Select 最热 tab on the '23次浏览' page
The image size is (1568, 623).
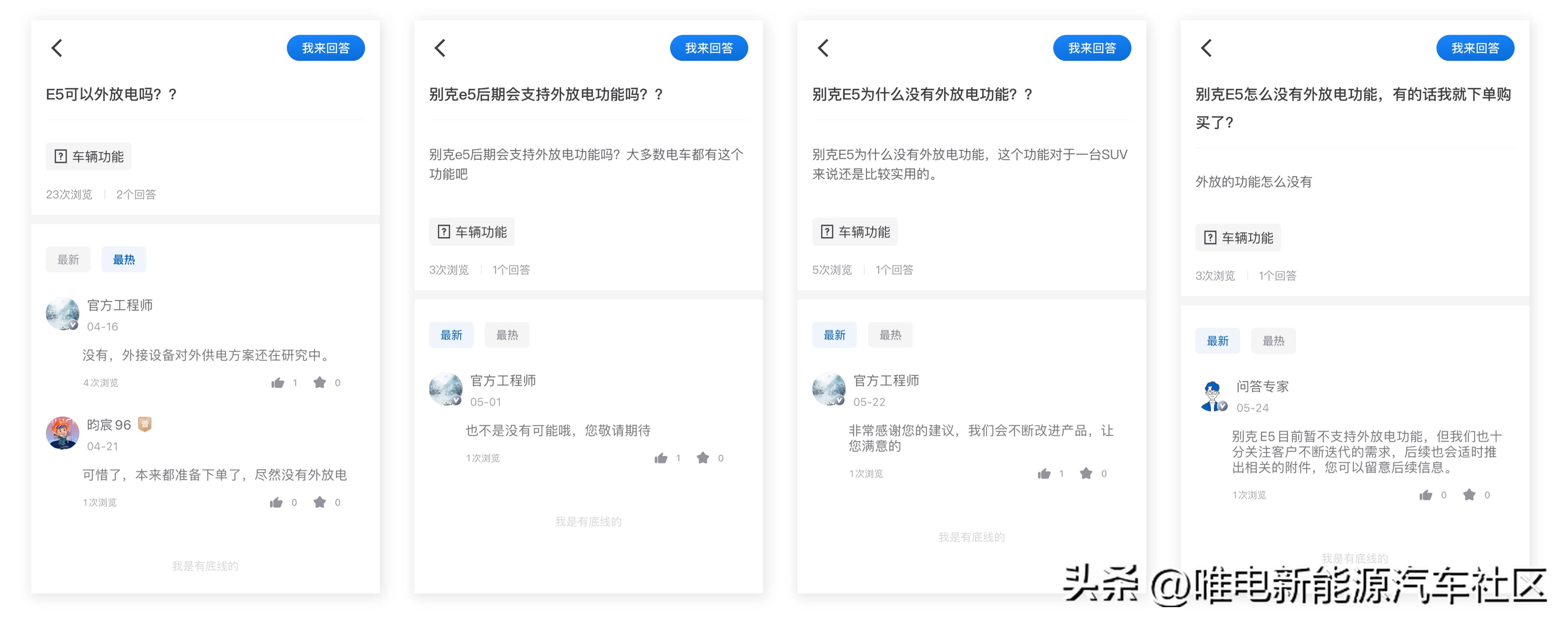pos(124,260)
